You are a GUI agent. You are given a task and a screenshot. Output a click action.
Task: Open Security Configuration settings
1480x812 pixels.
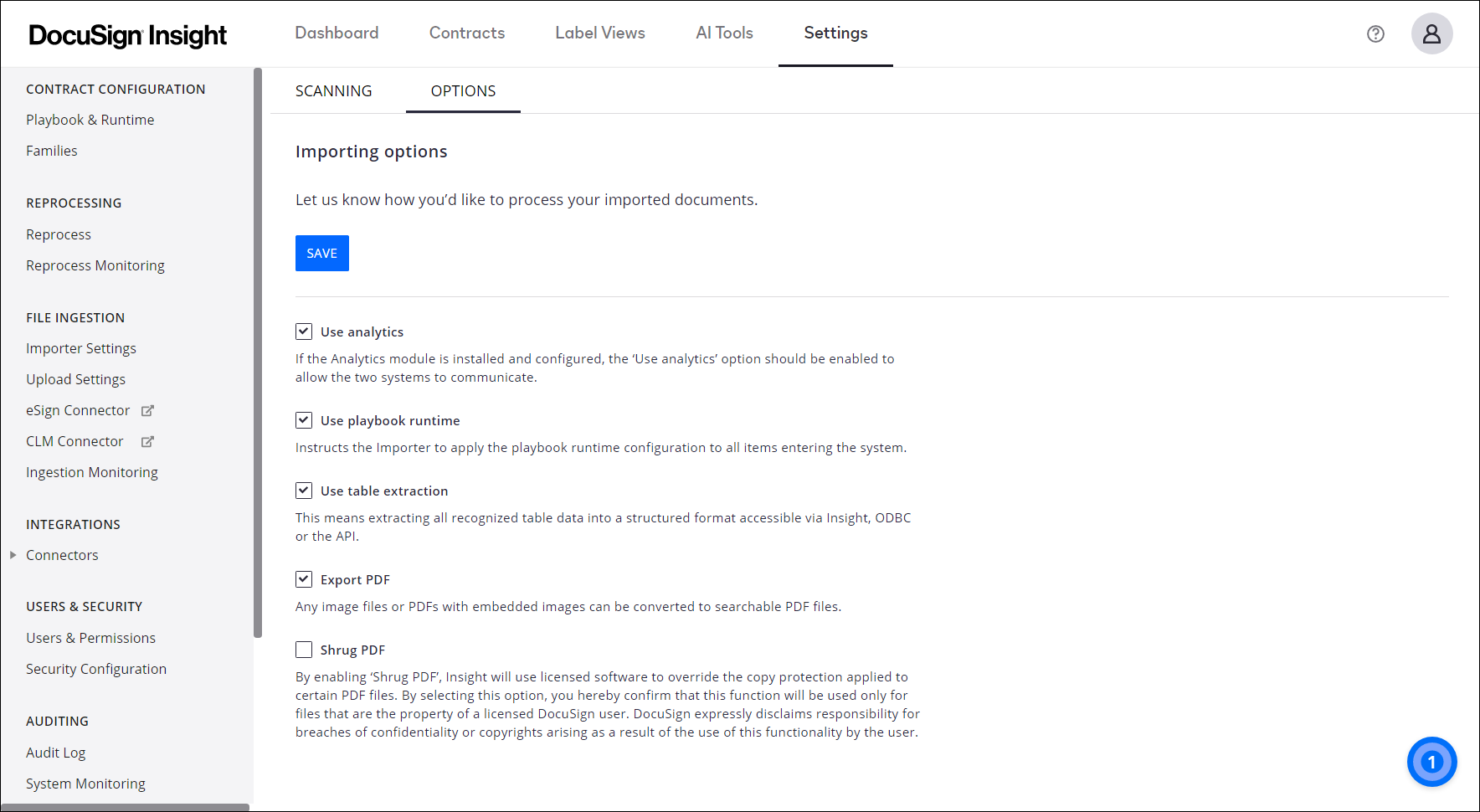(x=96, y=669)
